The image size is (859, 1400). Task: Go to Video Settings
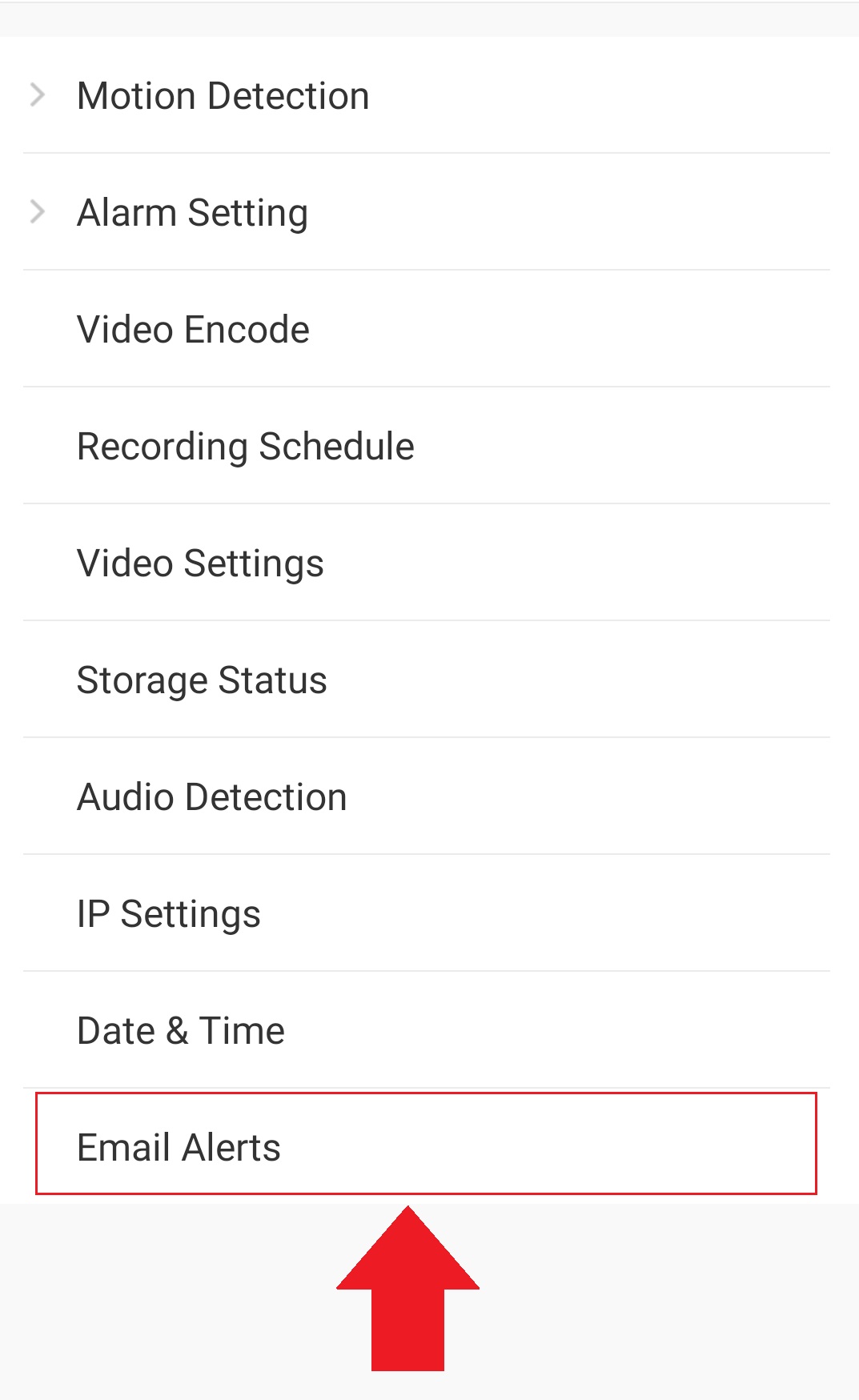(200, 564)
